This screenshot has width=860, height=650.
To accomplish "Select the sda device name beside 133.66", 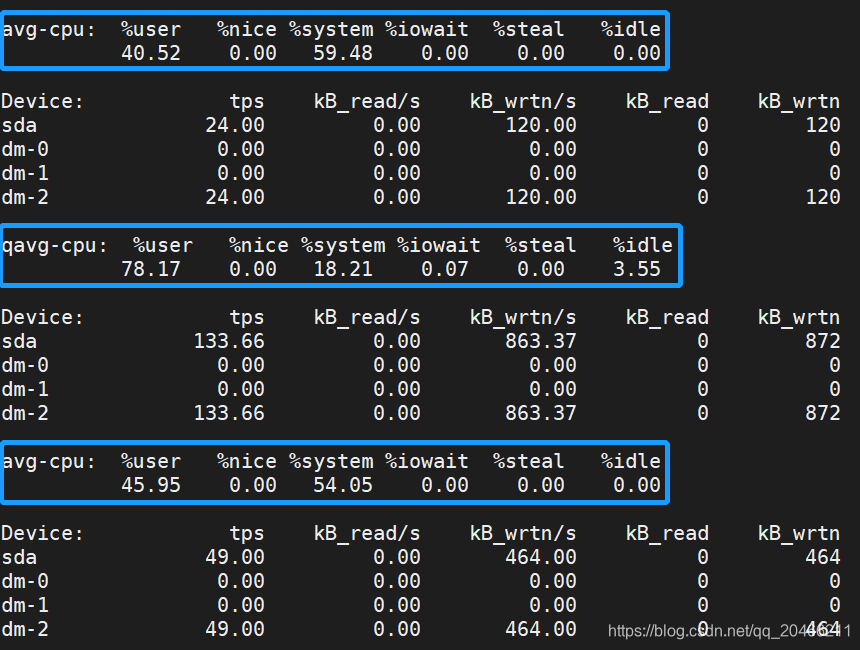I will point(19,342).
